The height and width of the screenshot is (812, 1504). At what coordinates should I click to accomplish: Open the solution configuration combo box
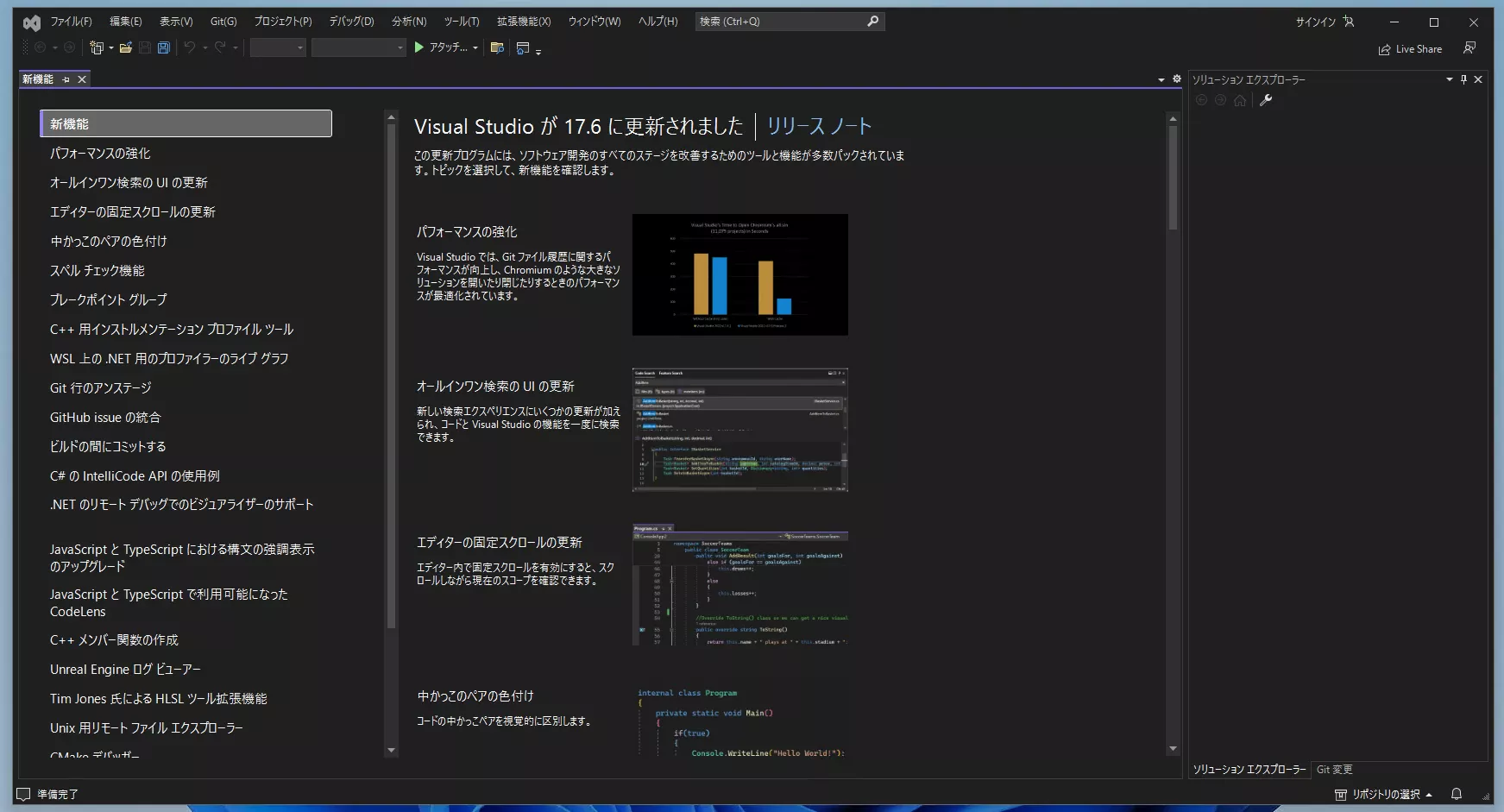[x=278, y=47]
